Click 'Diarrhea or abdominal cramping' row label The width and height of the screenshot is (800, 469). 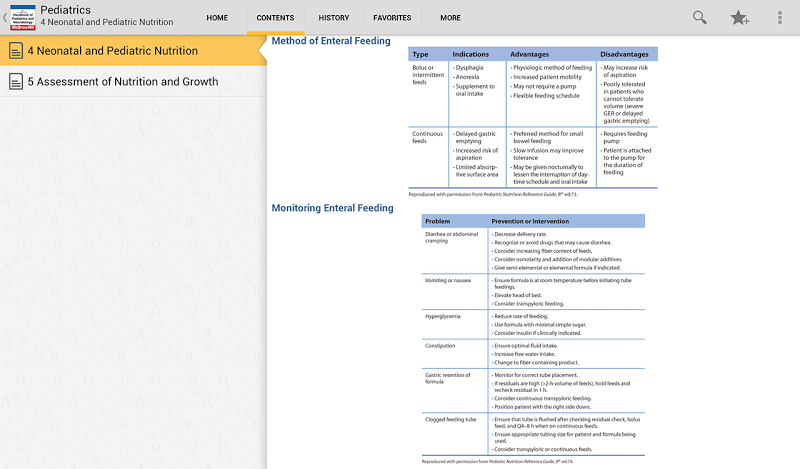pos(452,237)
